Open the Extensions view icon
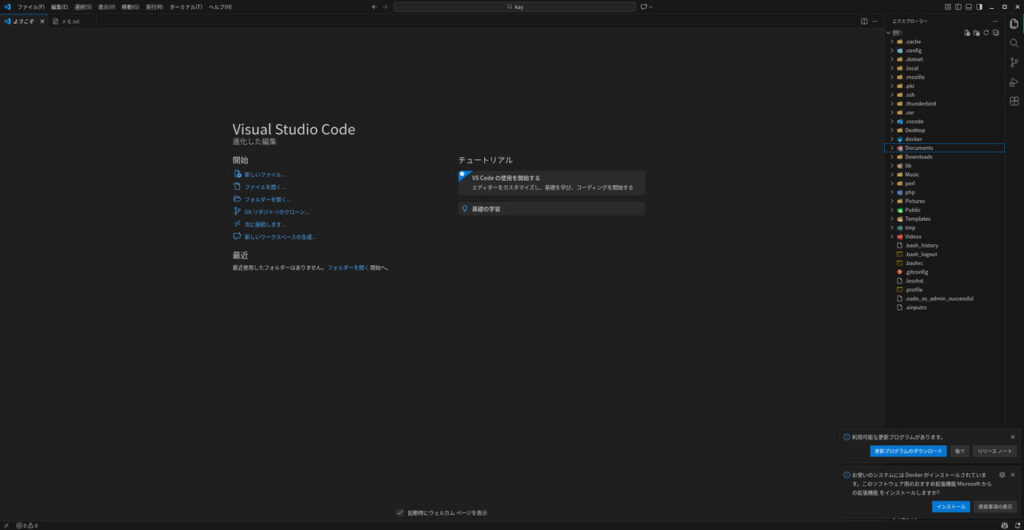Viewport: 1024px width, 530px height. (1014, 101)
